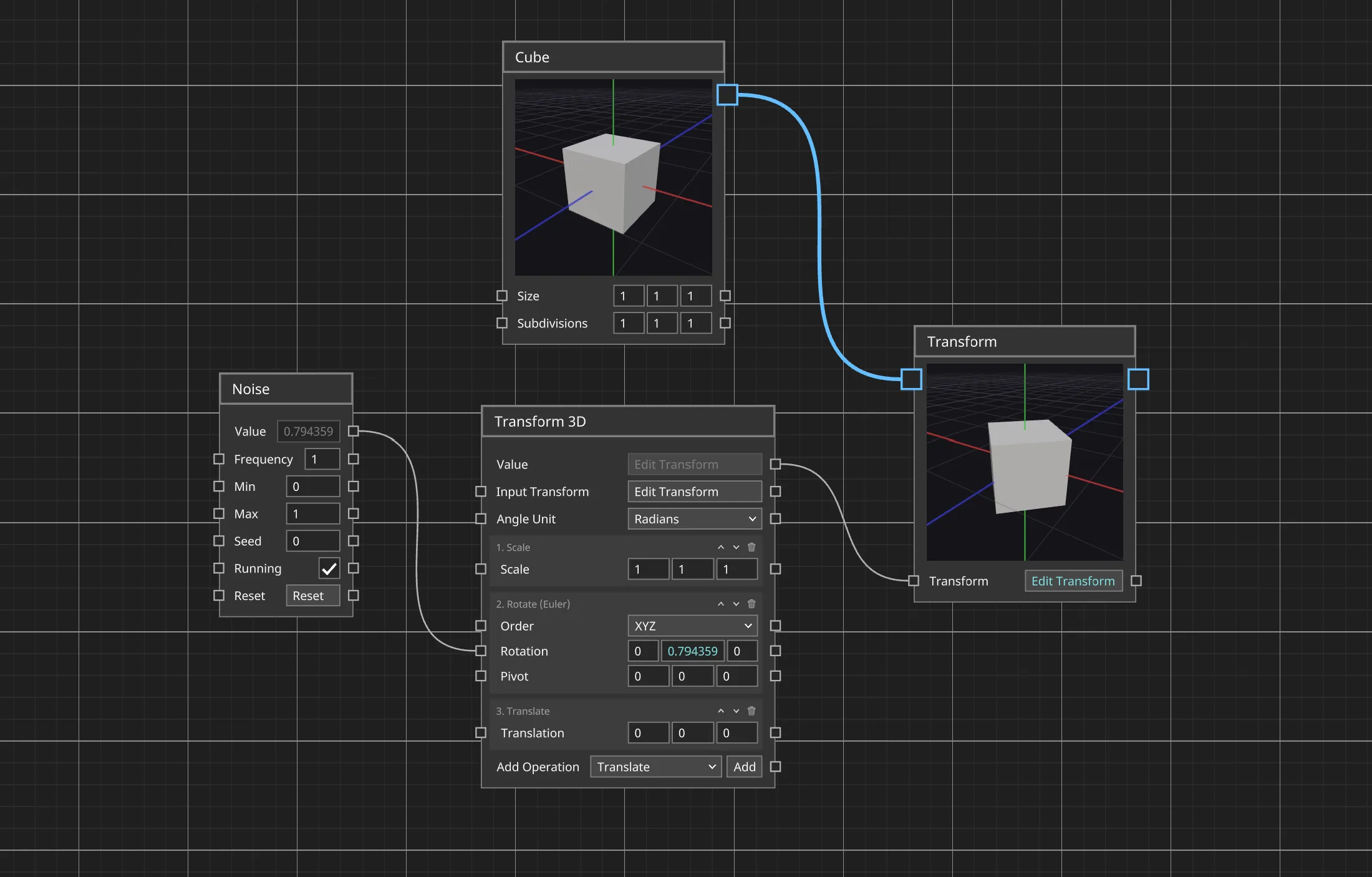Click the Cube node title bar
This screenshot has width=1372, height=877.
(x=614, y=57)
